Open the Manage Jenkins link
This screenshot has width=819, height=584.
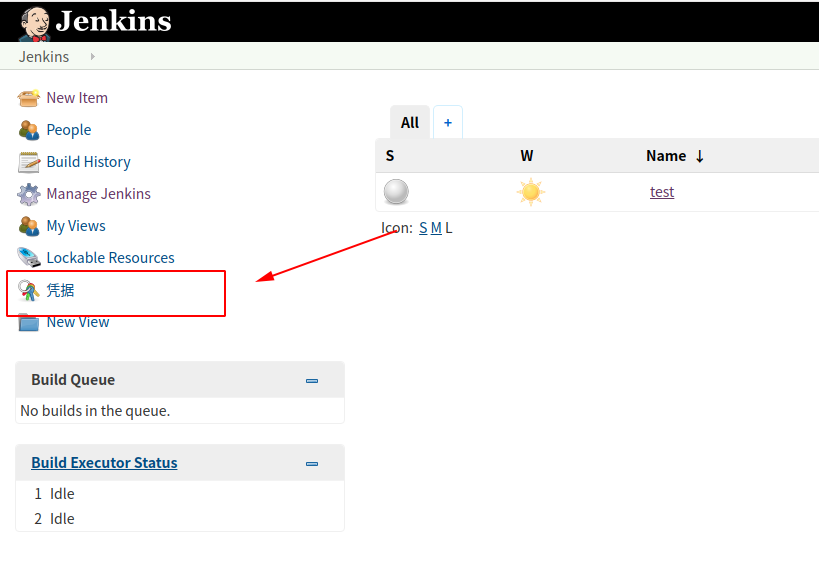[x=98, y=194]
